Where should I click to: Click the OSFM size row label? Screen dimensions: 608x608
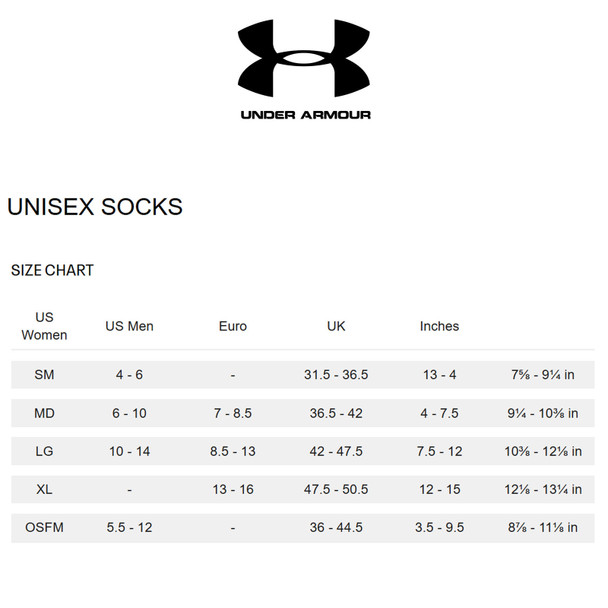click(44, 527)
